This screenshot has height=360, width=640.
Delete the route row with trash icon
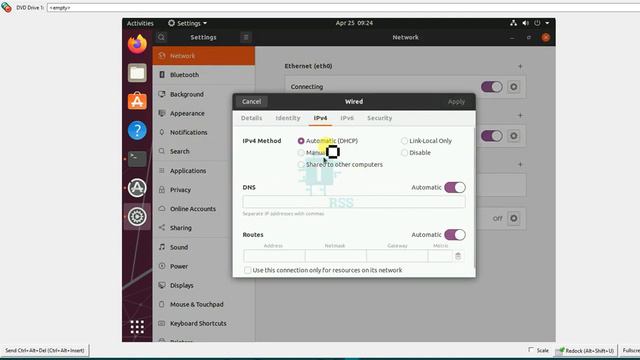tap(458, 256)
